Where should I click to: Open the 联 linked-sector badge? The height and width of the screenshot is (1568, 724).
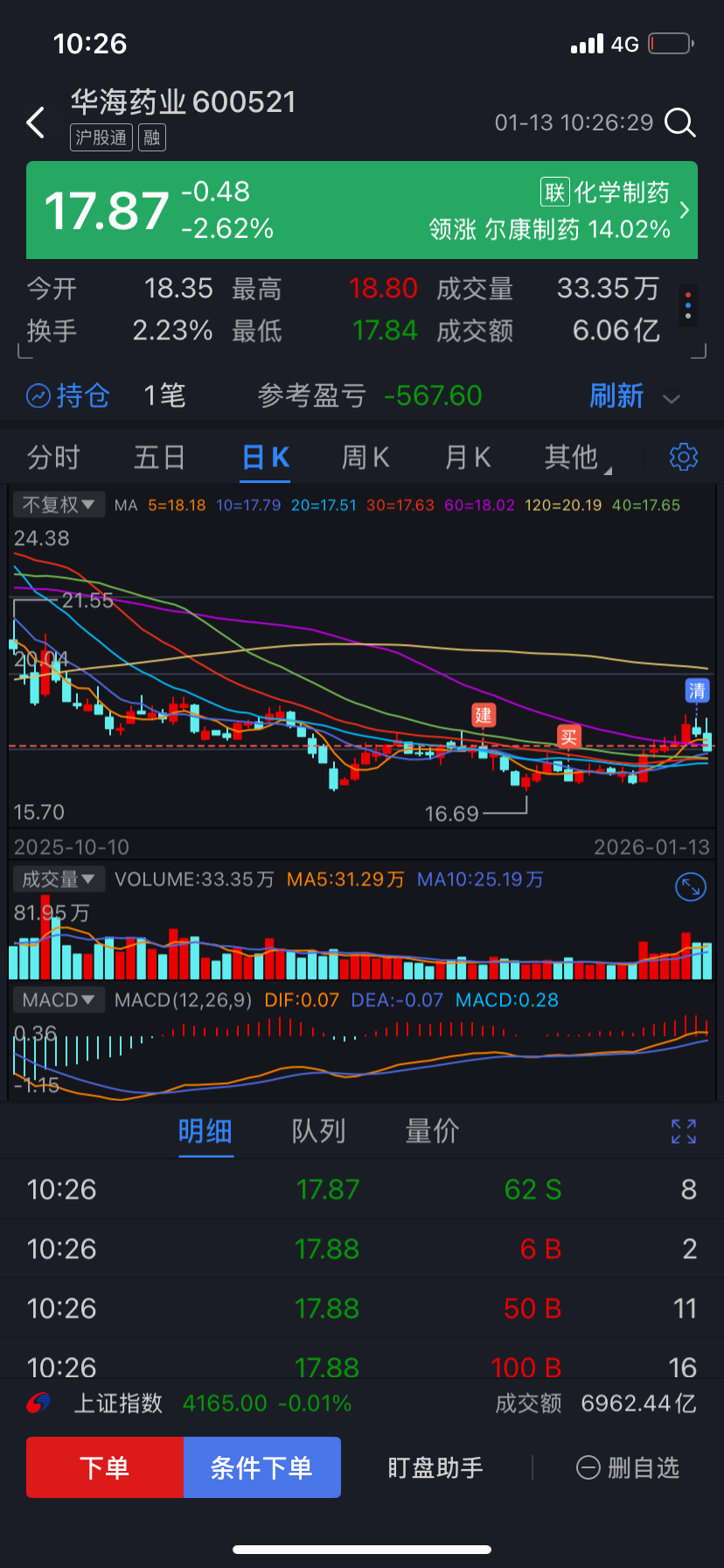click(x=554, y=192)
